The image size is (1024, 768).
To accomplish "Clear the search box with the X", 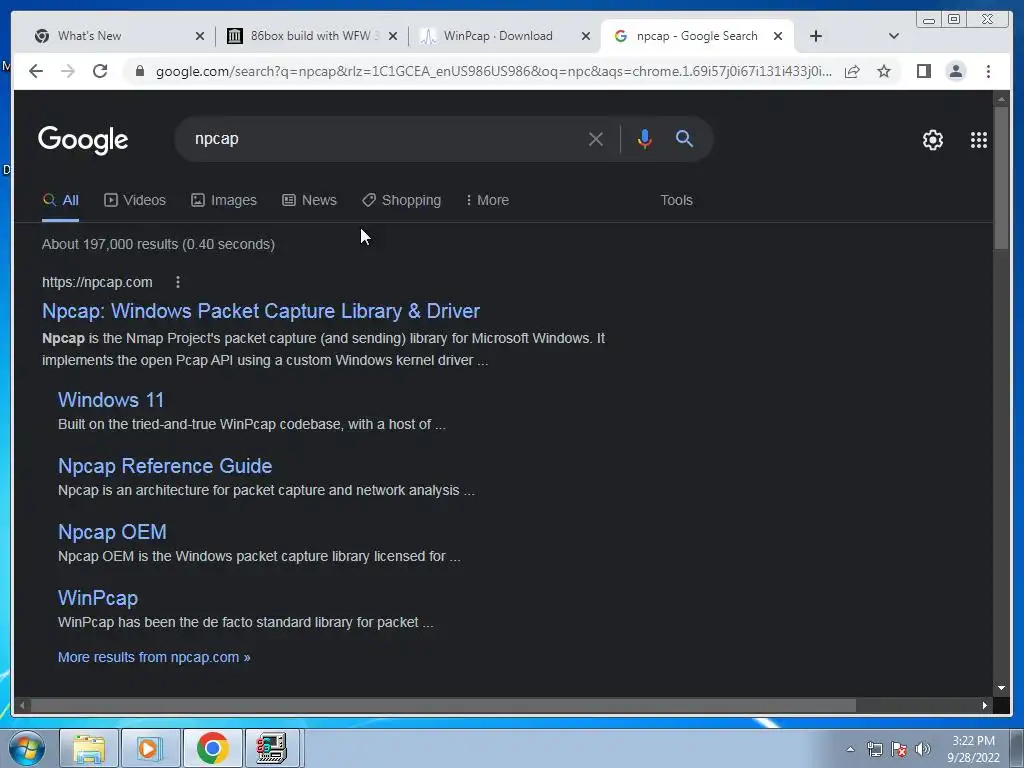I will point(596,139).
